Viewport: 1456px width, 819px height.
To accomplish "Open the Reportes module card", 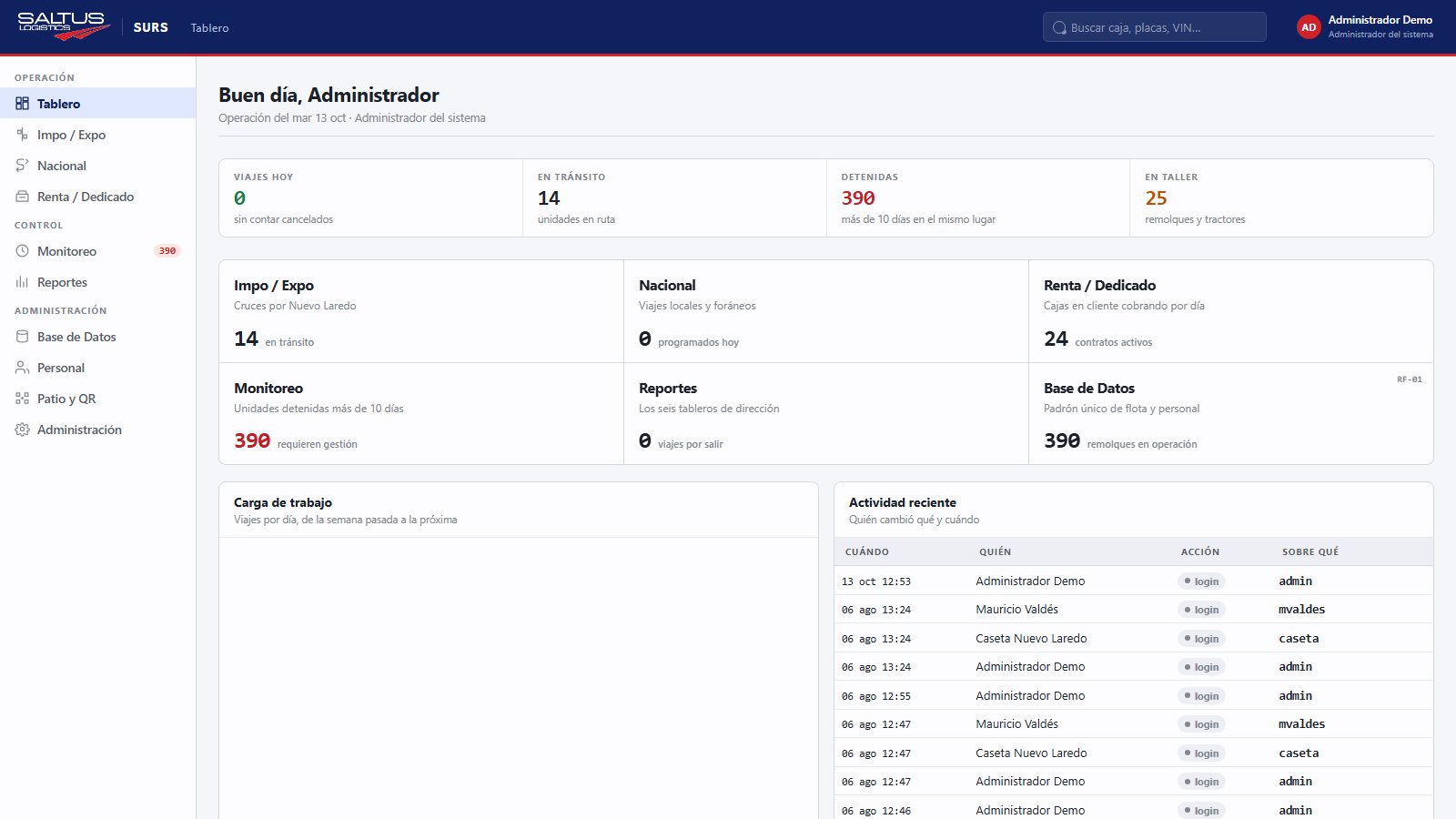I will [826, 414].
